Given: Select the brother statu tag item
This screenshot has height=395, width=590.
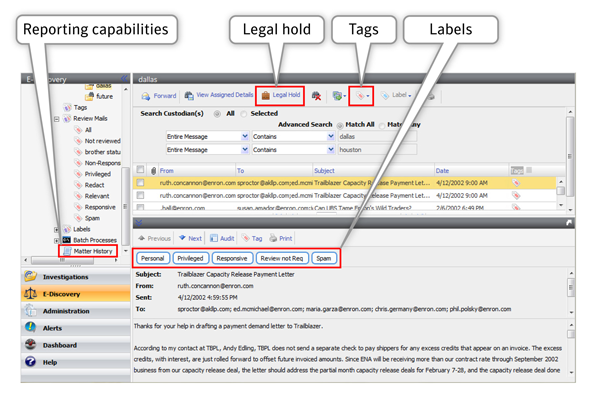Looking at the screenshot, I should click(x=98, y=152).
